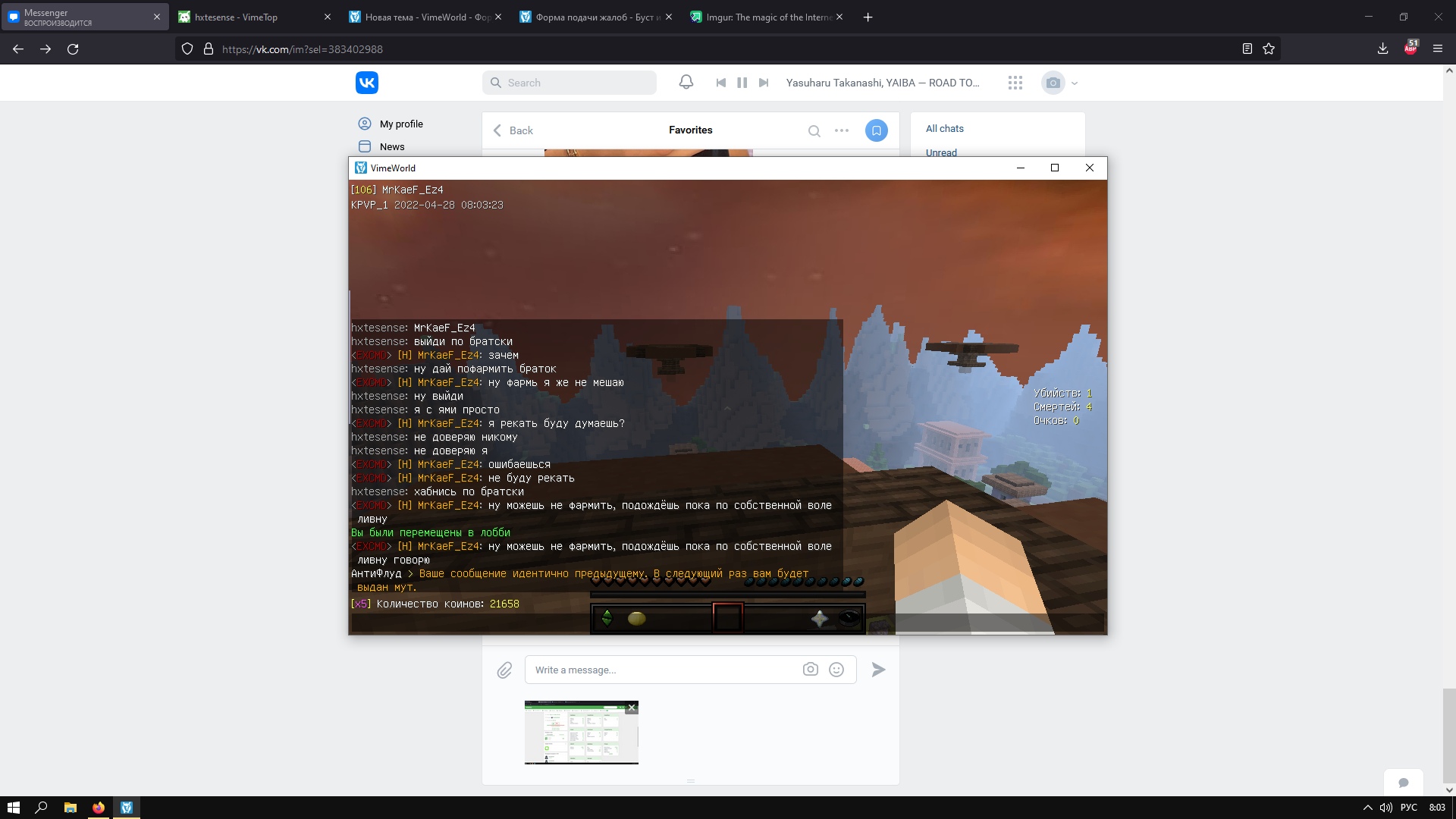
Task: Remove attached screenshot thumbnail
Action: coord(631,708)
